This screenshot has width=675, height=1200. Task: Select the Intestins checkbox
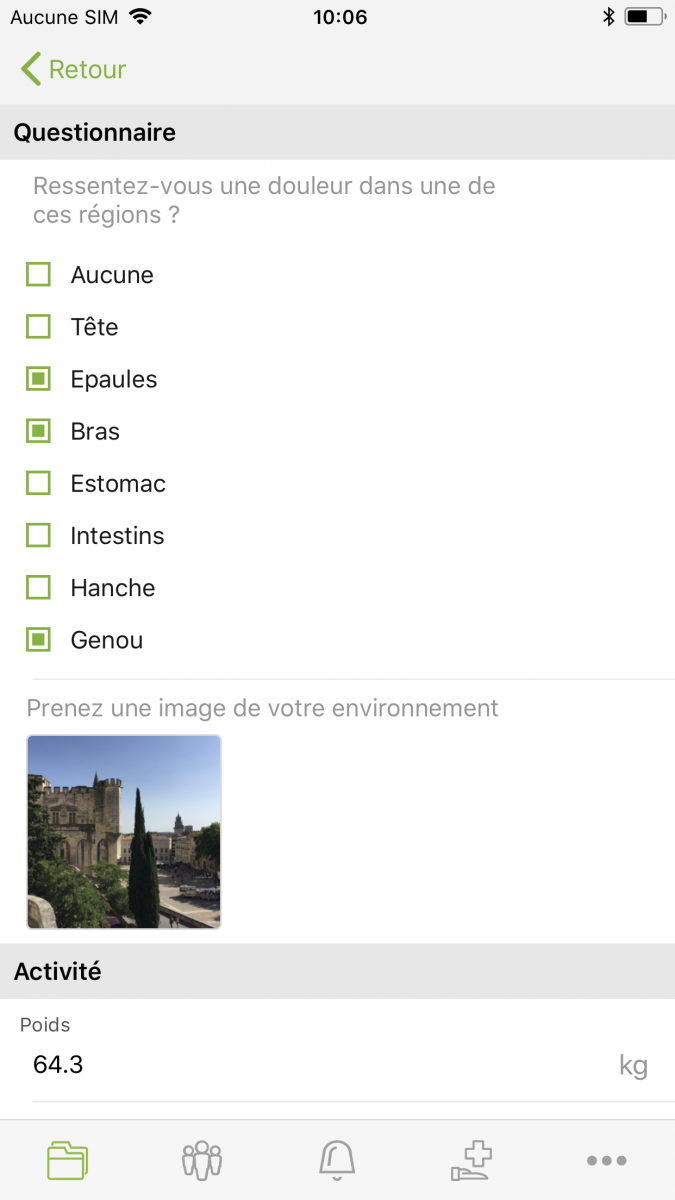(38, 535)
